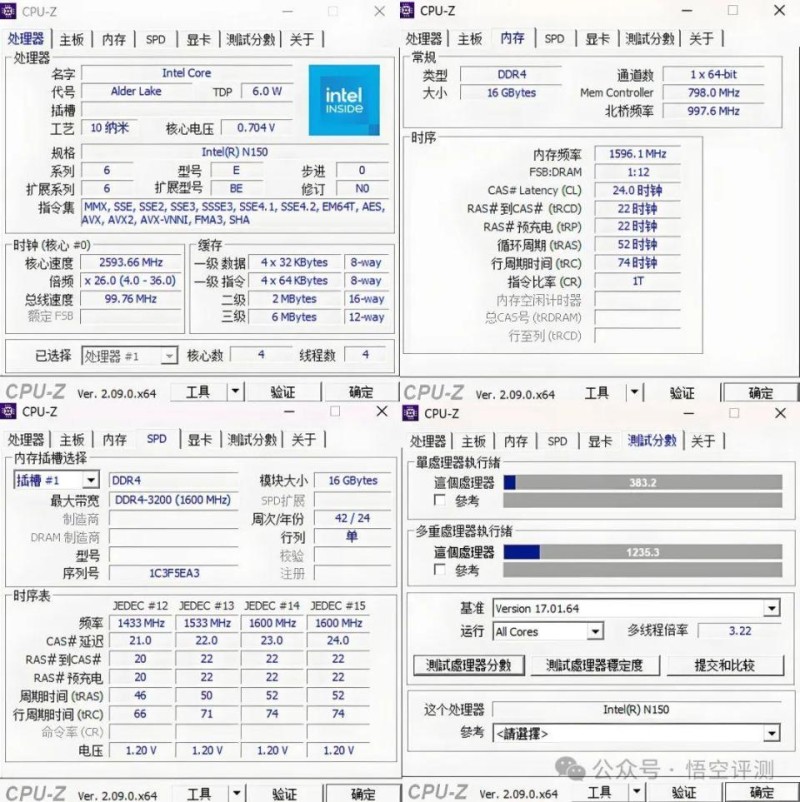Open 主板 tab in SPD window
This screenshot has height=802, width=800.
pos(72,439)
